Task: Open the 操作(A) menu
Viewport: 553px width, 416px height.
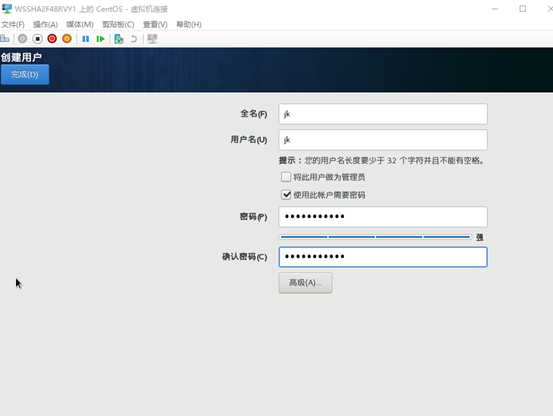Action: (45, 24)
